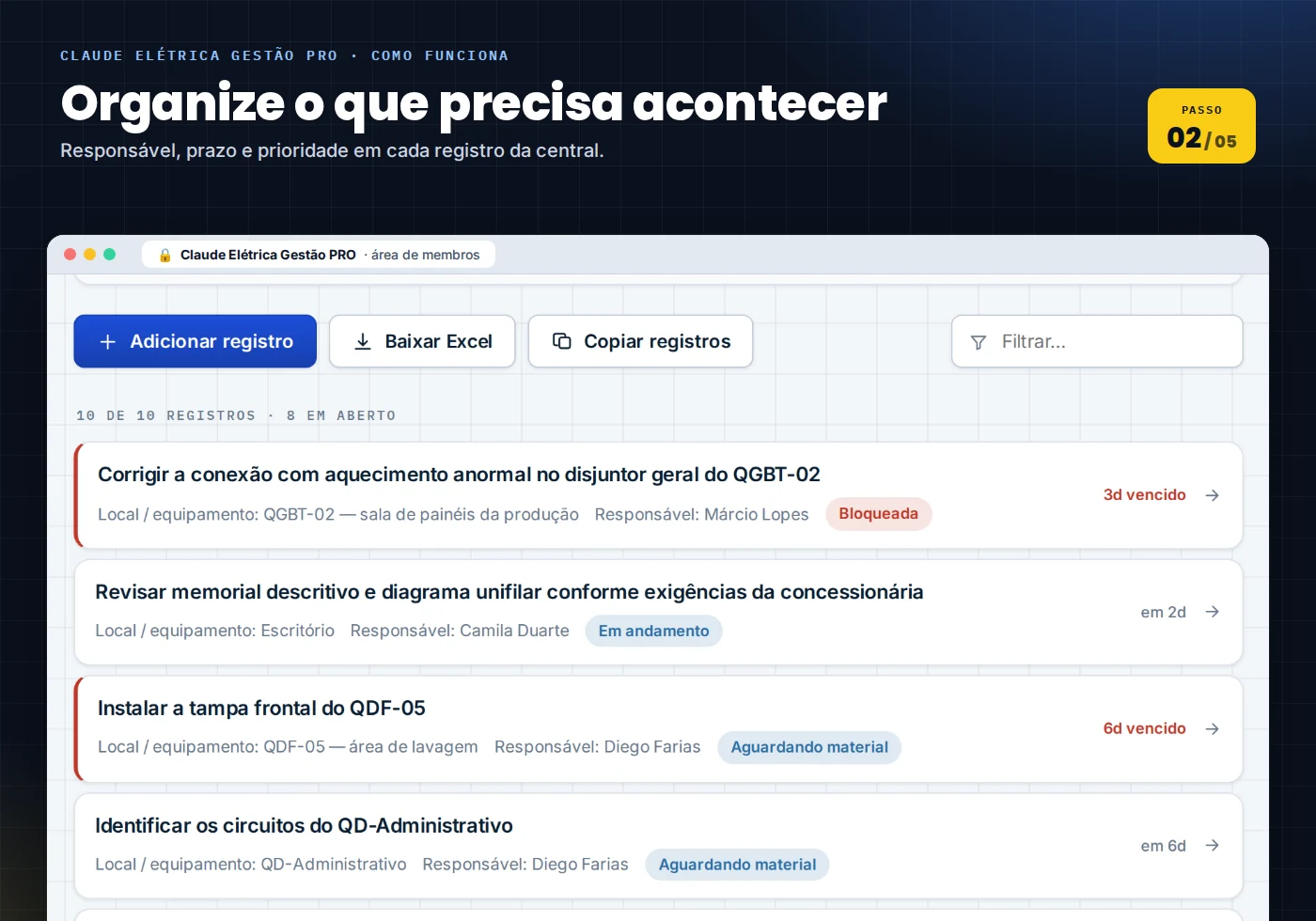Click 'Local / equipamento: Escritório' text
The image size is (1316, 921).
214,631
